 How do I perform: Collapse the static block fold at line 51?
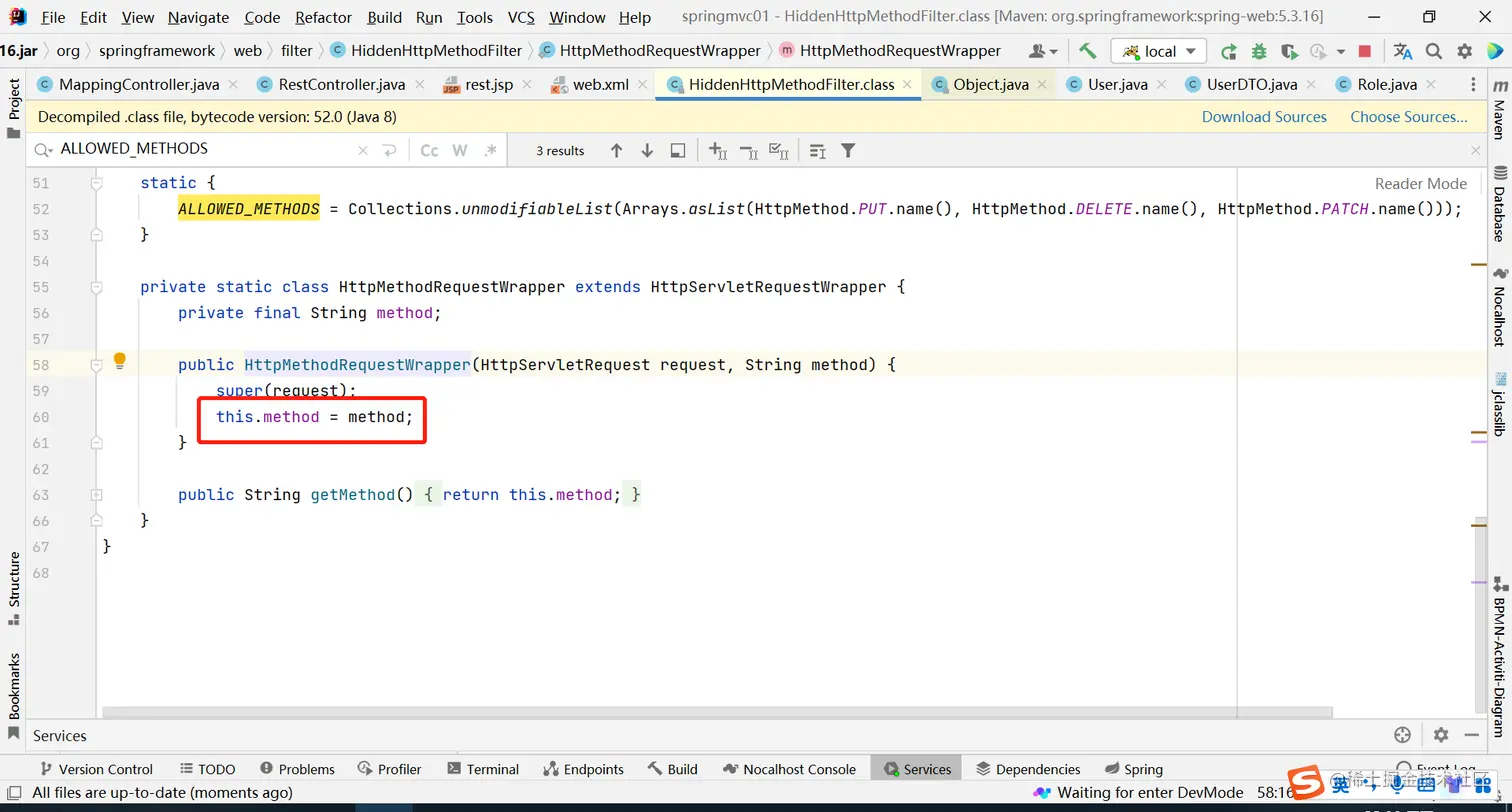(x=97, y=183)
